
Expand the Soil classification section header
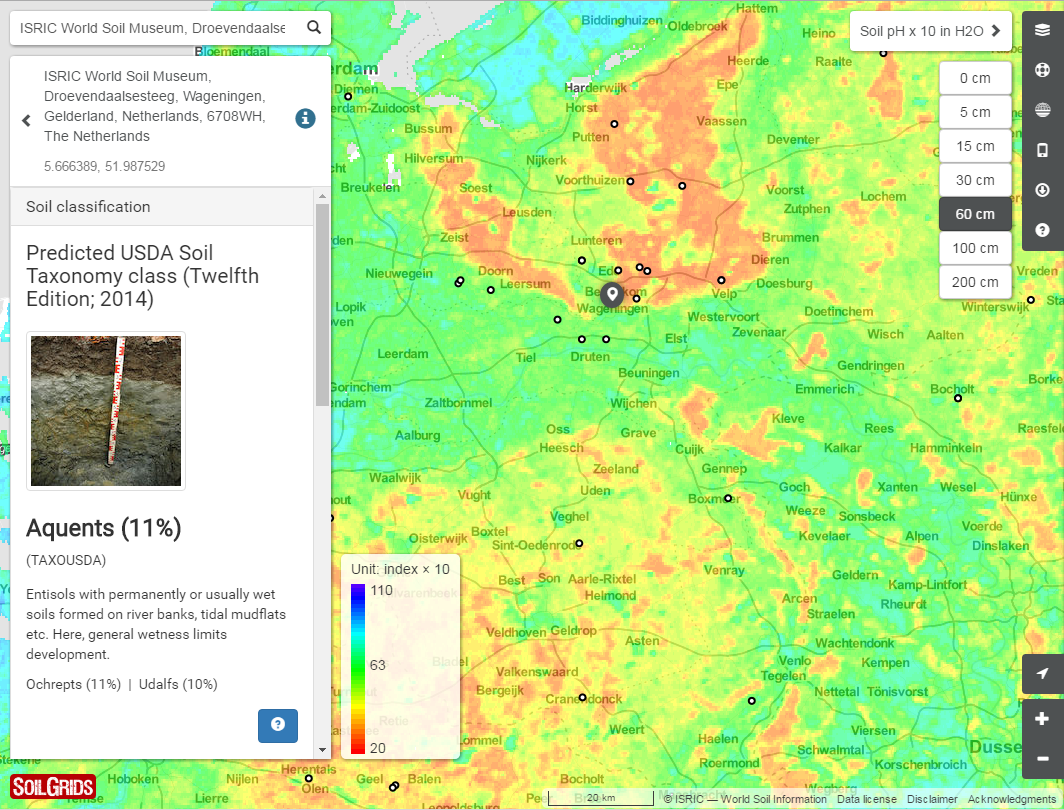pos(160,207)
